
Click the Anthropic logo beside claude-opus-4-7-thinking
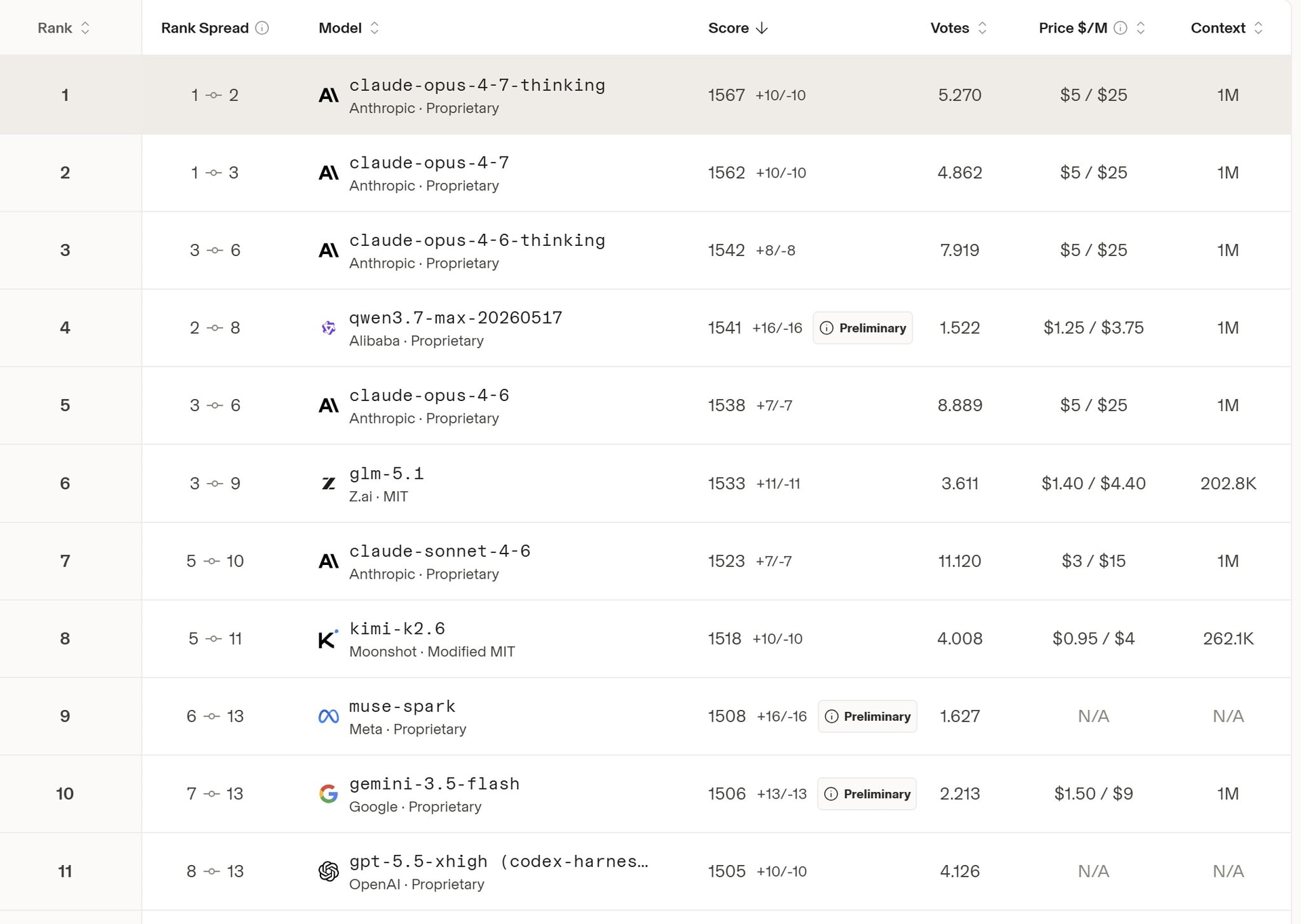(329, 96)
